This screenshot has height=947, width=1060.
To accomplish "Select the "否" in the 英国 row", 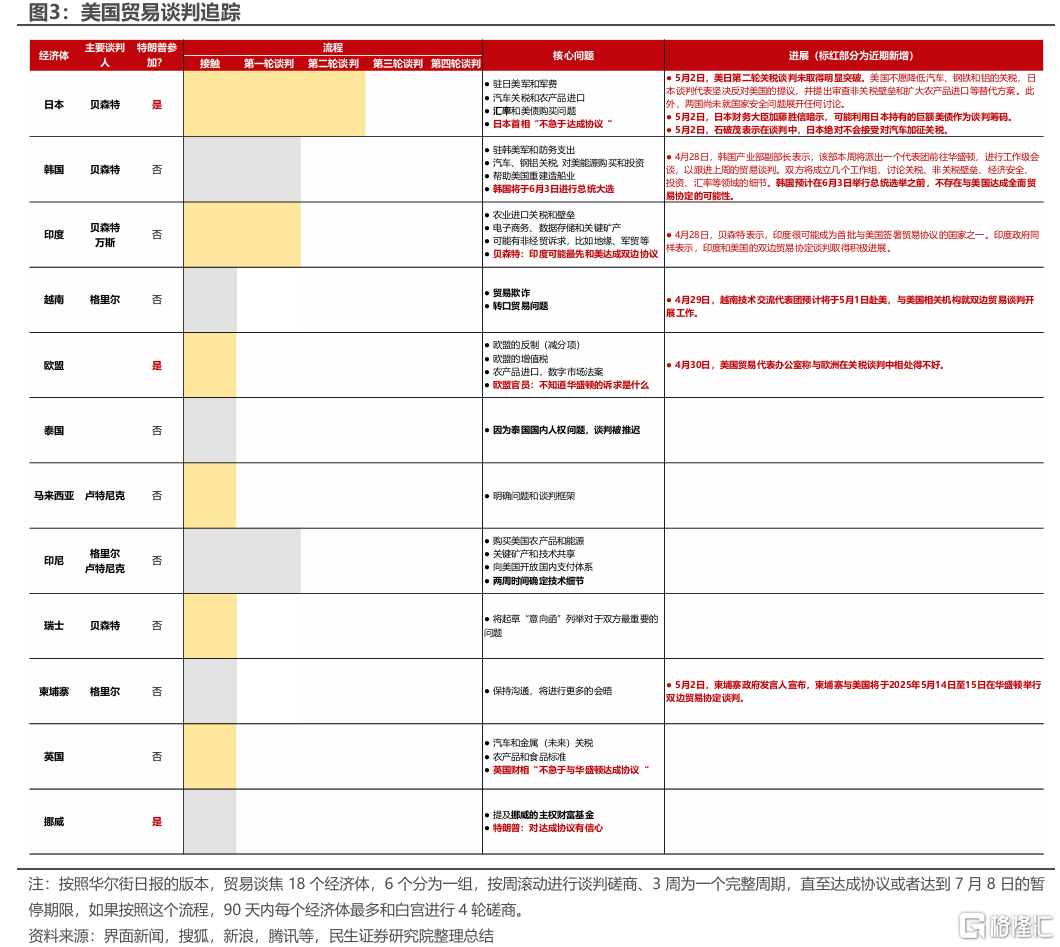I will tap(157, 756).
